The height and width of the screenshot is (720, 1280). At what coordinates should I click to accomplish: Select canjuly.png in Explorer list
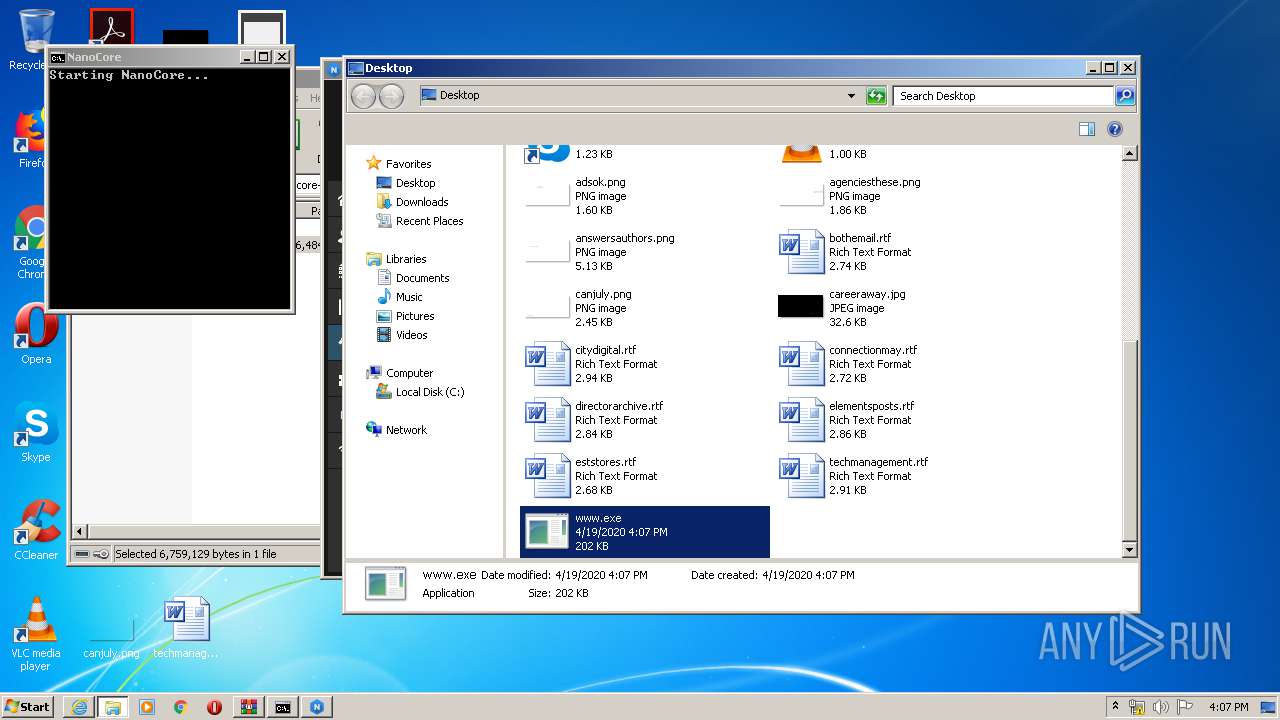point(603,294)
